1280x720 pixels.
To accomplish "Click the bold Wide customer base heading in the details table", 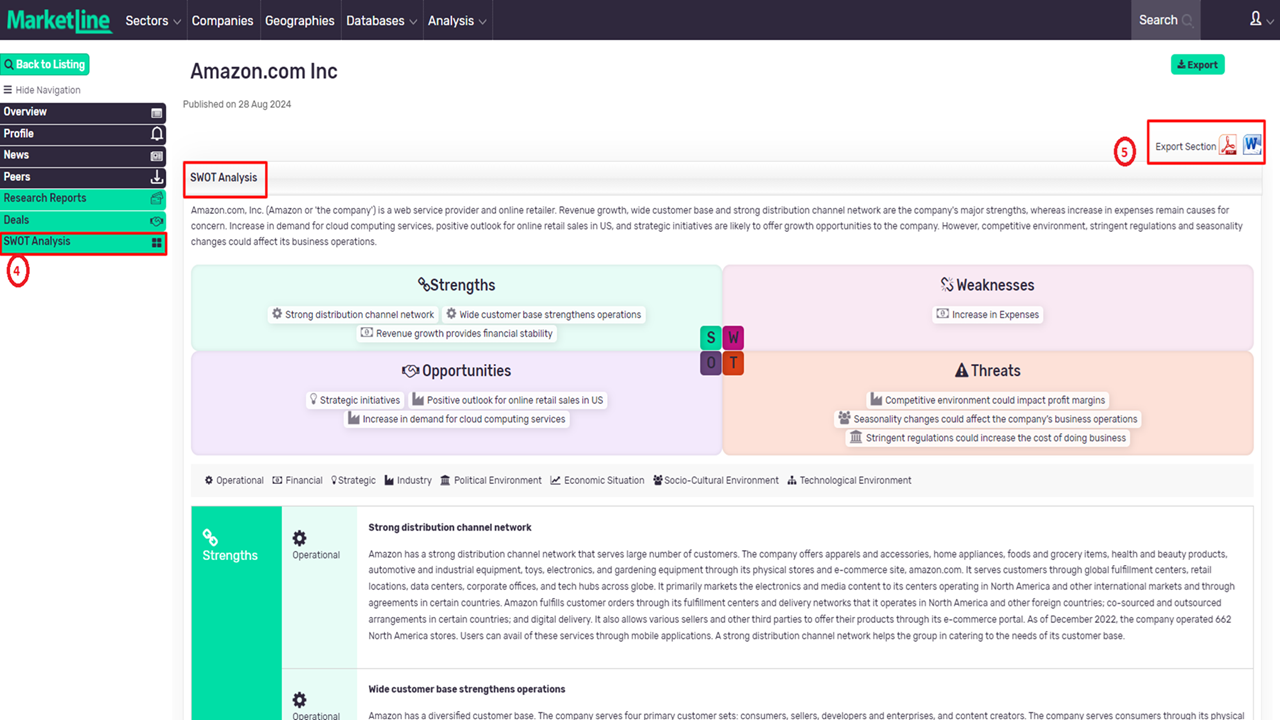I will coord(467,689).
